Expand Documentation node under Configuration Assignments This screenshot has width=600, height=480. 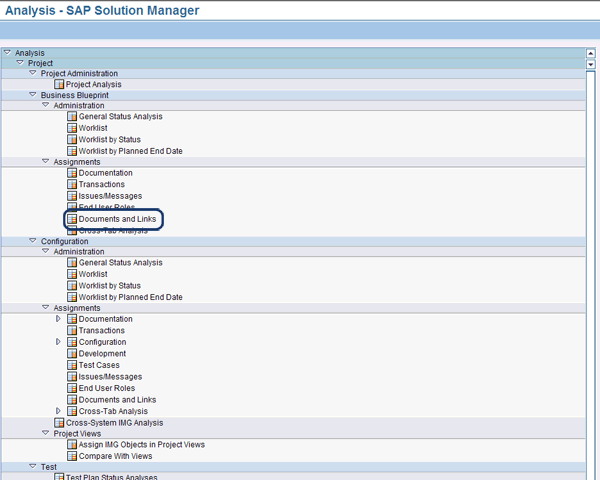tap(59, 319)
